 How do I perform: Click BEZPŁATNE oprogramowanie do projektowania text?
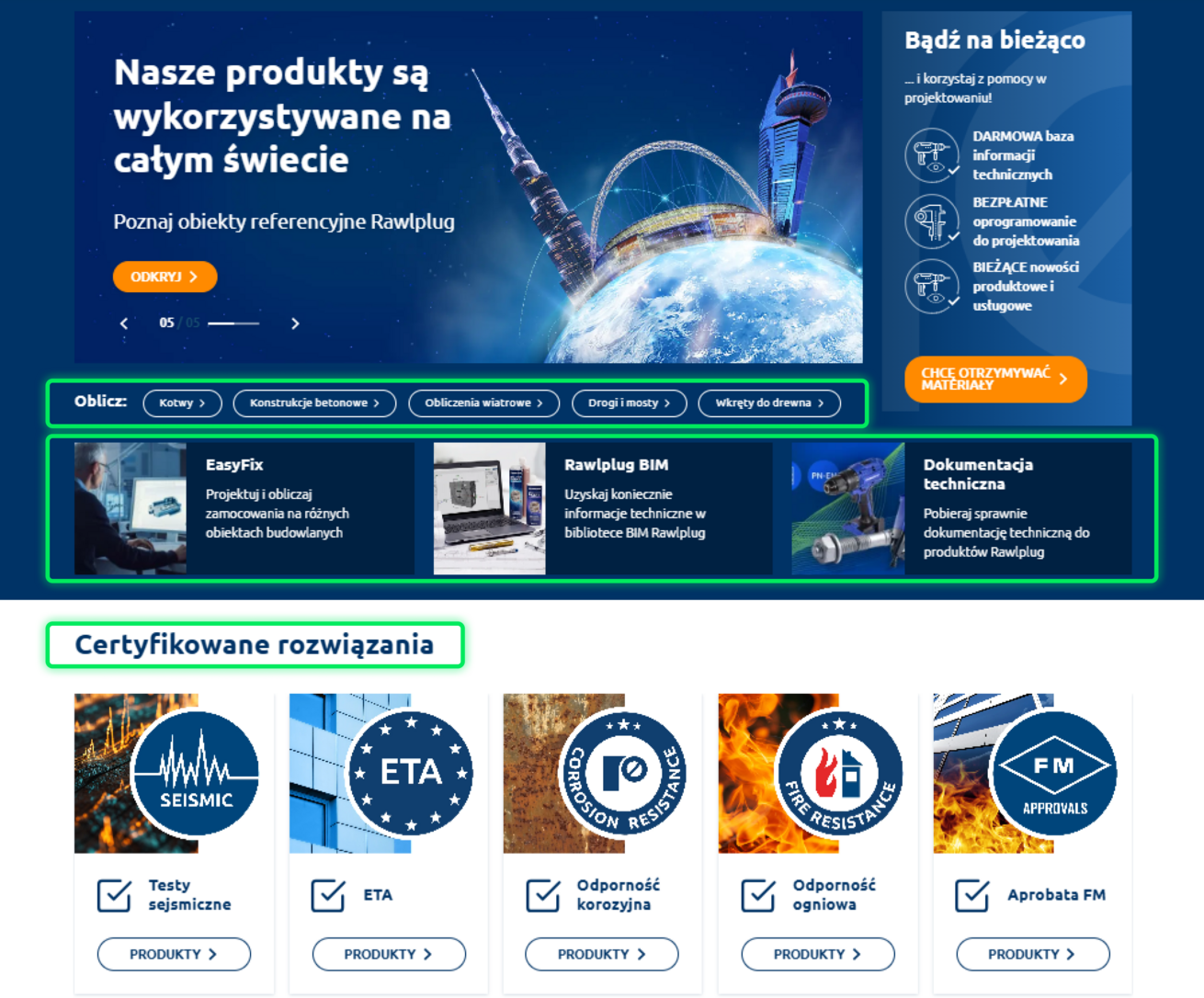point(1026,221)
